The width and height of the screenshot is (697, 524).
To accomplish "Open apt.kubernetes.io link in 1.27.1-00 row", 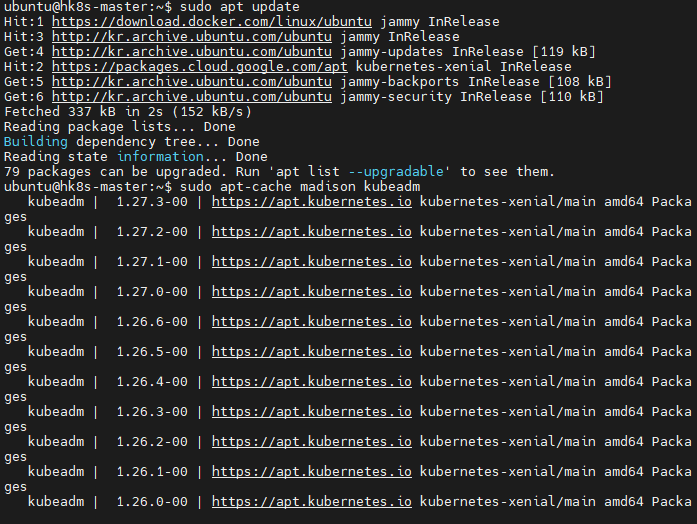I will pos(312,262).
